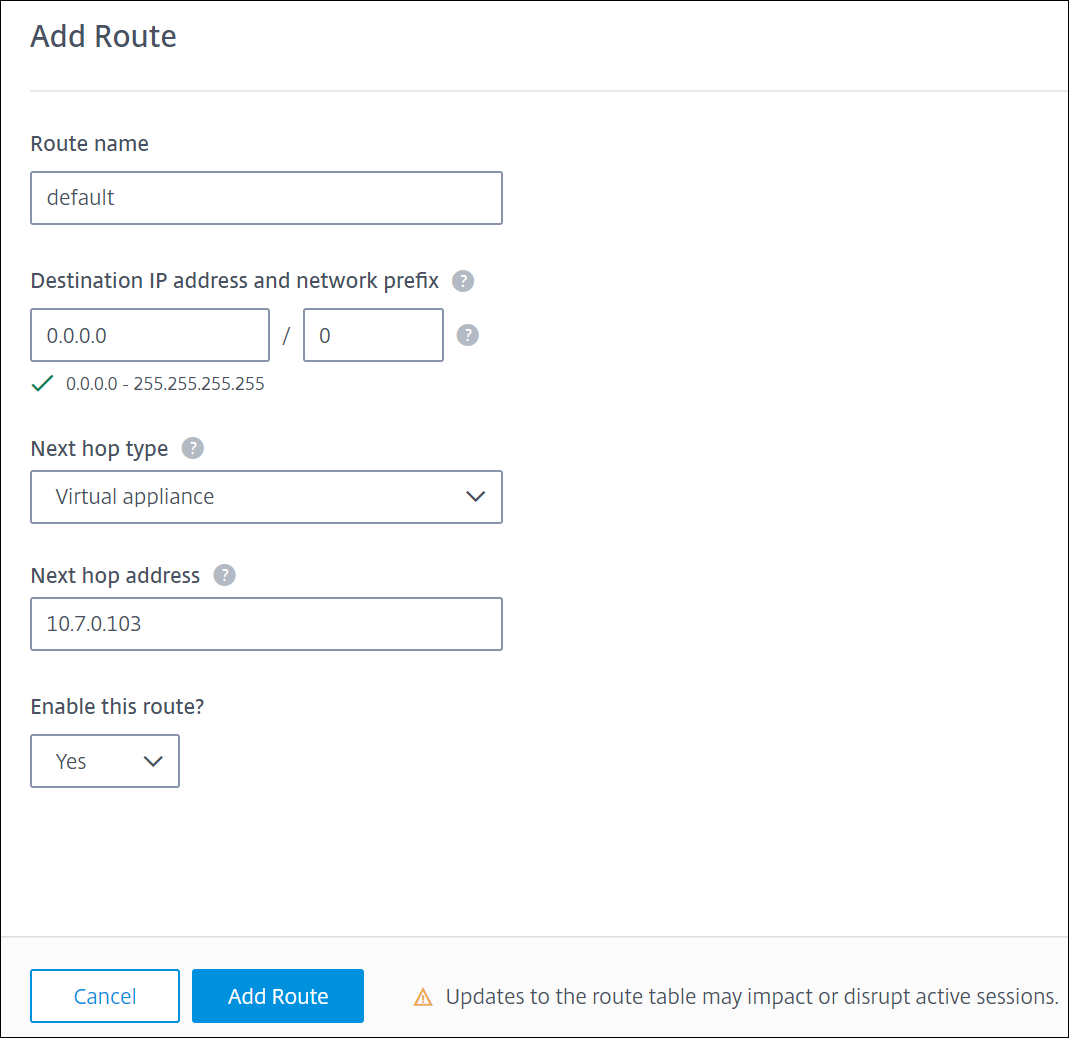Expand the Enable this route Yes dropdown
Image resolution: width=1069 pixels, height=1038 pixels.
coord(105,761)
